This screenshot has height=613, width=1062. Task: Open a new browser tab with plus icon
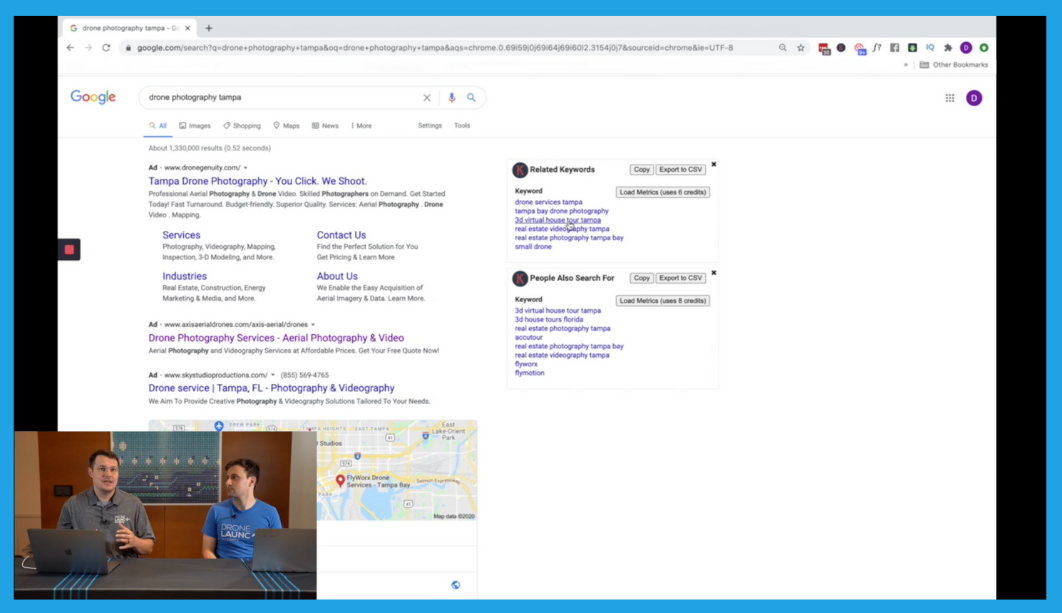pos(209,28)
